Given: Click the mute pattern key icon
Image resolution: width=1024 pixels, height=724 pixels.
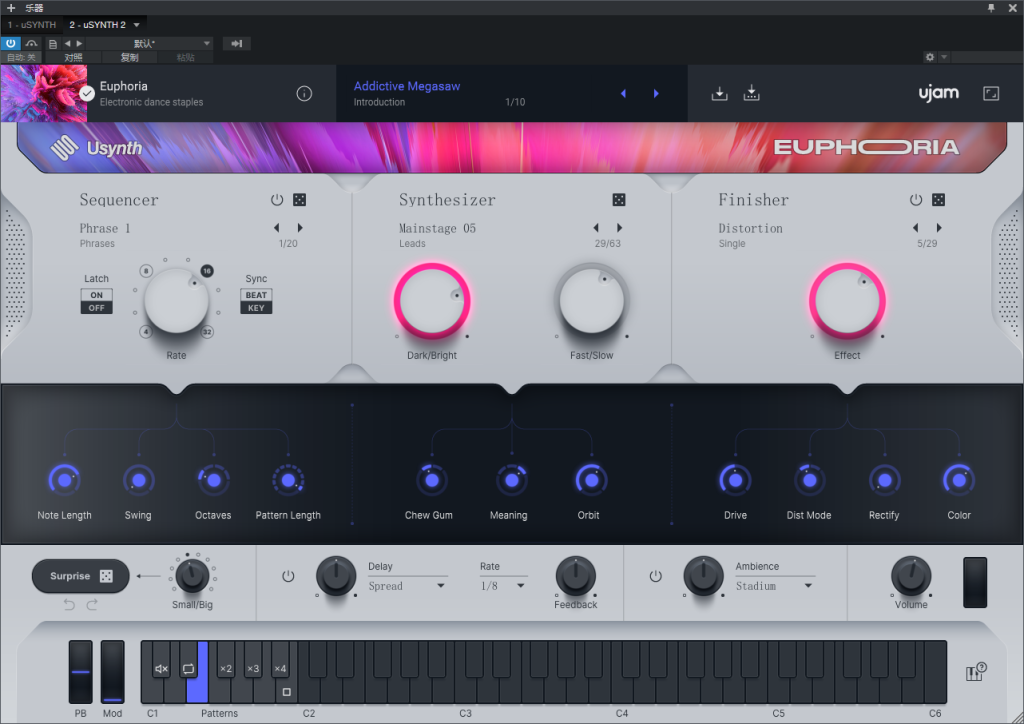Looking at the screenshot, I should [x=161, y=669].
